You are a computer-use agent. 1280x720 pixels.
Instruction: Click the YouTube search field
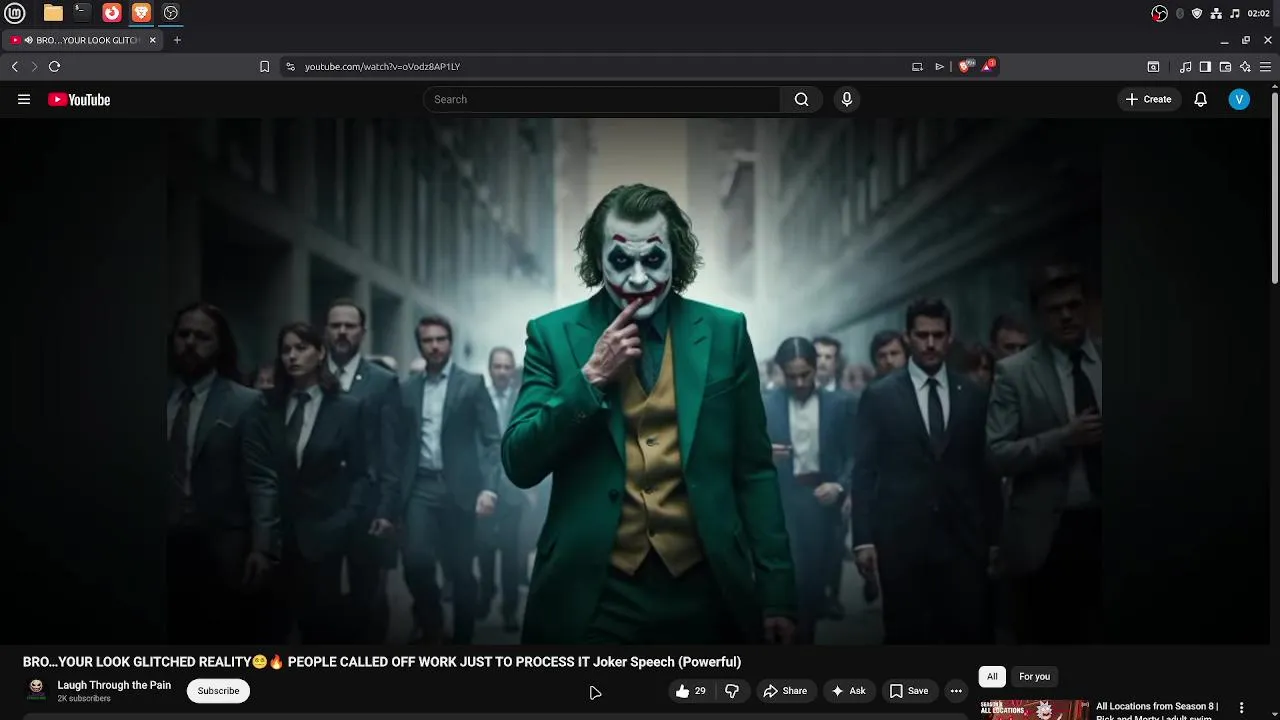click(603, 99)
